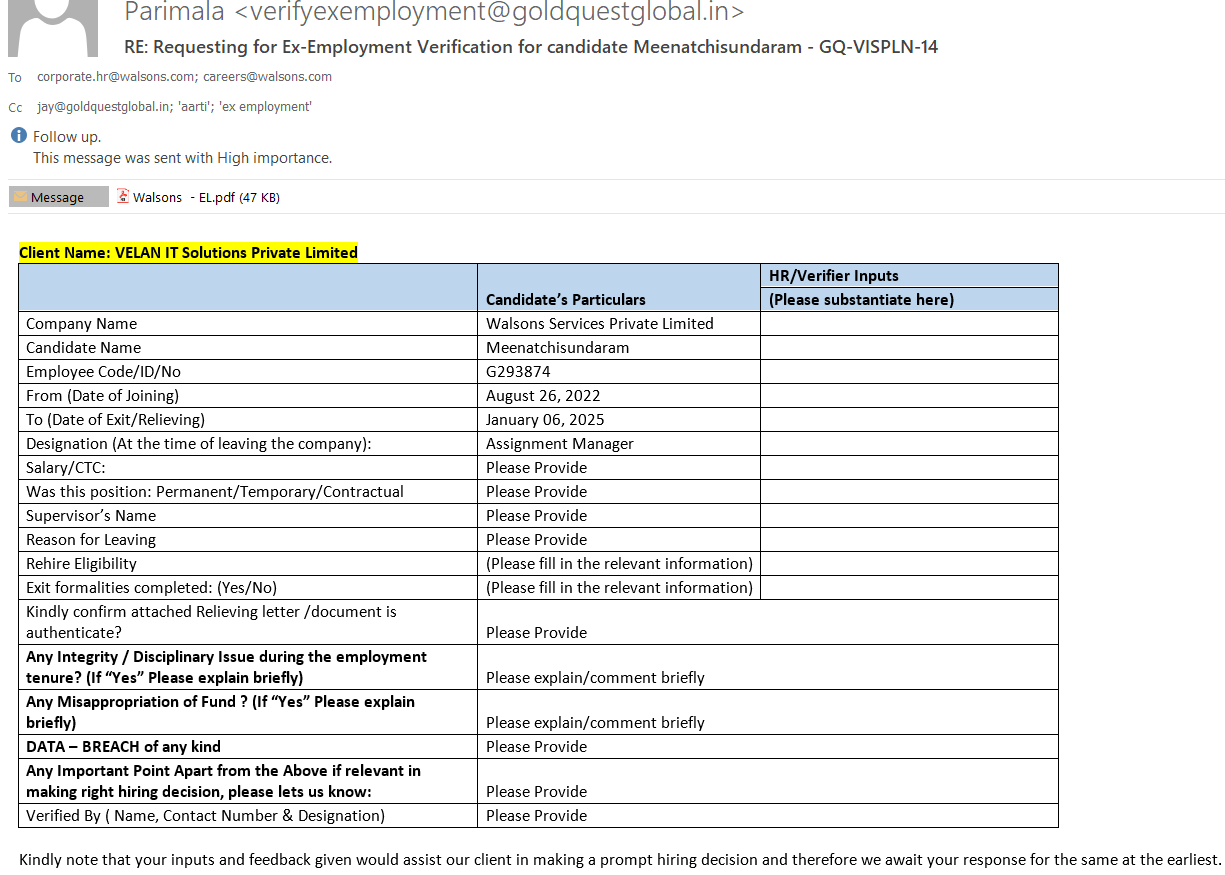Click the 'Any Important Point Apart' label
1225x875 pixels.
tap(223, 780)
